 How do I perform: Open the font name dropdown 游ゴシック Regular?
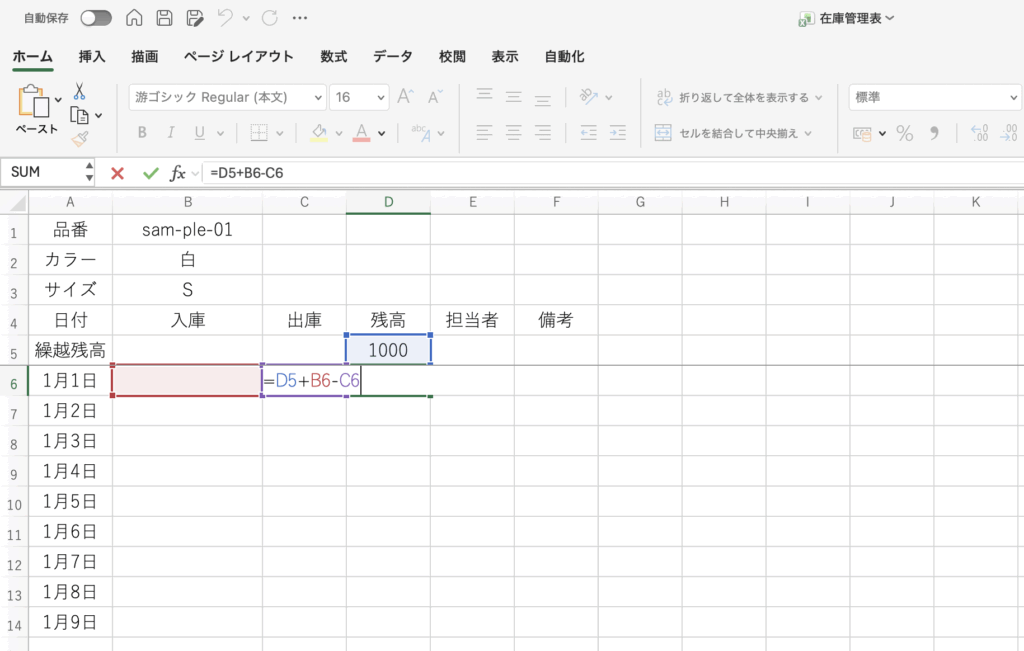[x=227, y=97]
